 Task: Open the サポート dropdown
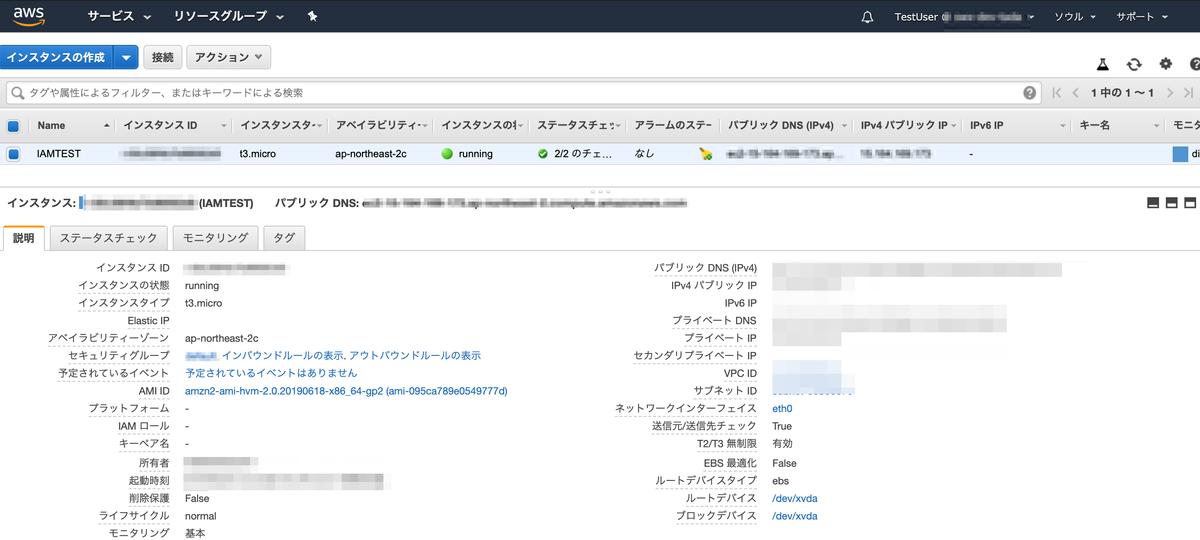(x=1141, y=17)
